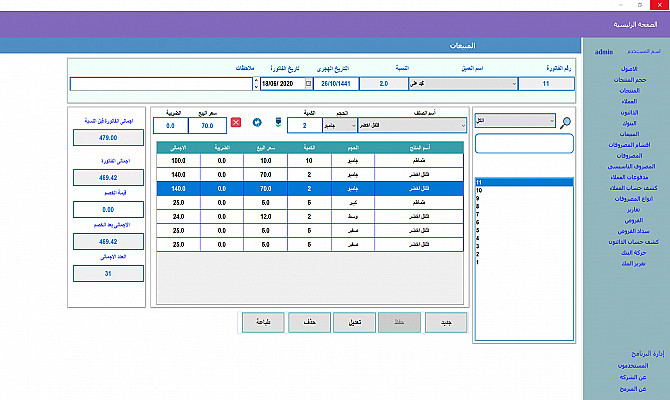This screenshot has height=400, width=670.
Task: Click the spinner arrows beside the notes field
Action: coord(256,83)
